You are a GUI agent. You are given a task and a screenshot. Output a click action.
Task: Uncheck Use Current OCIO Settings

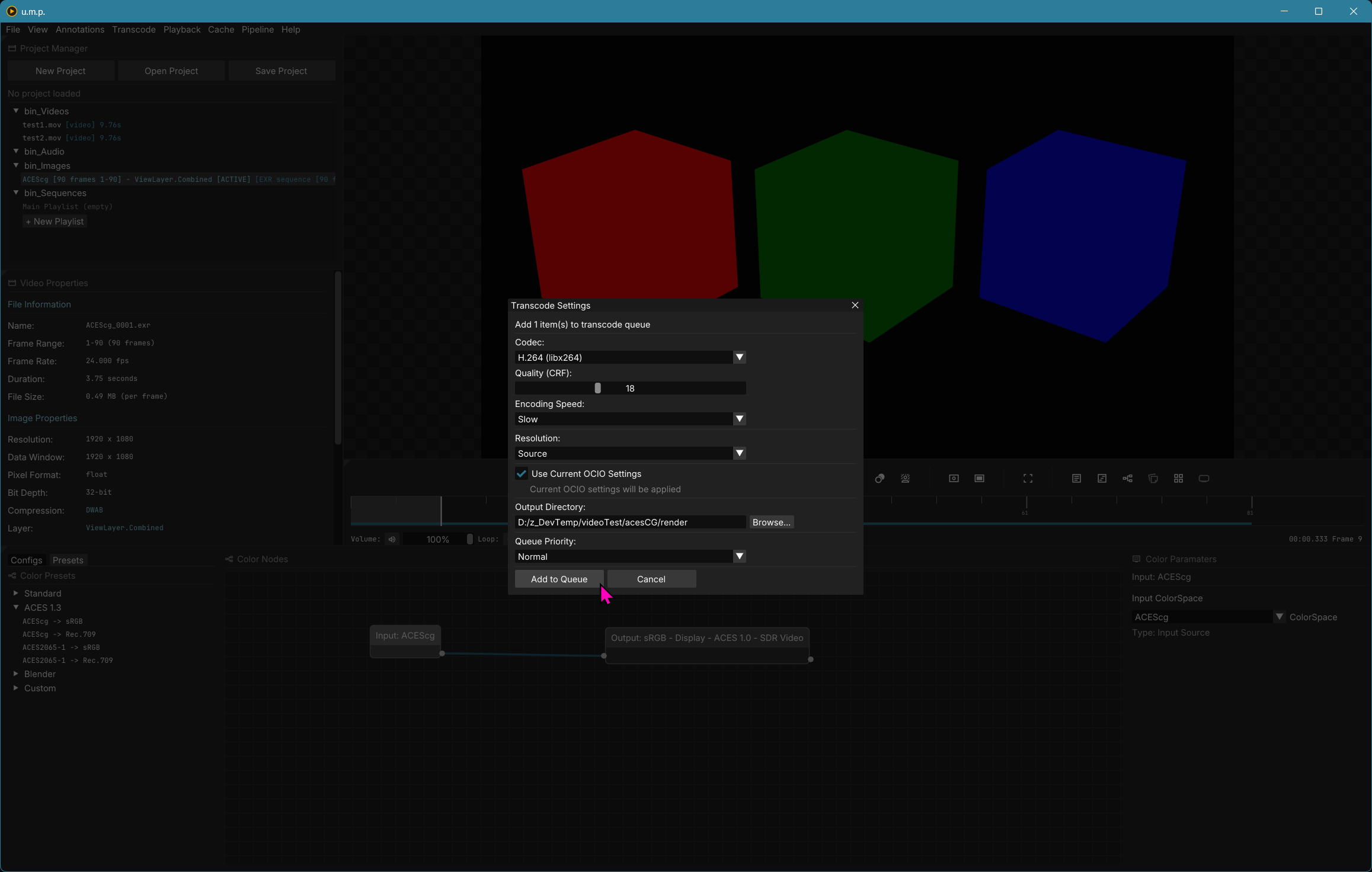522,474
